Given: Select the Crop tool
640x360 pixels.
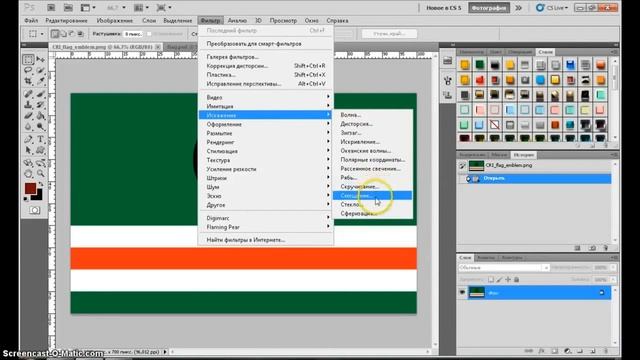Looking at the screenshot, I should click(x=28, y=82).
